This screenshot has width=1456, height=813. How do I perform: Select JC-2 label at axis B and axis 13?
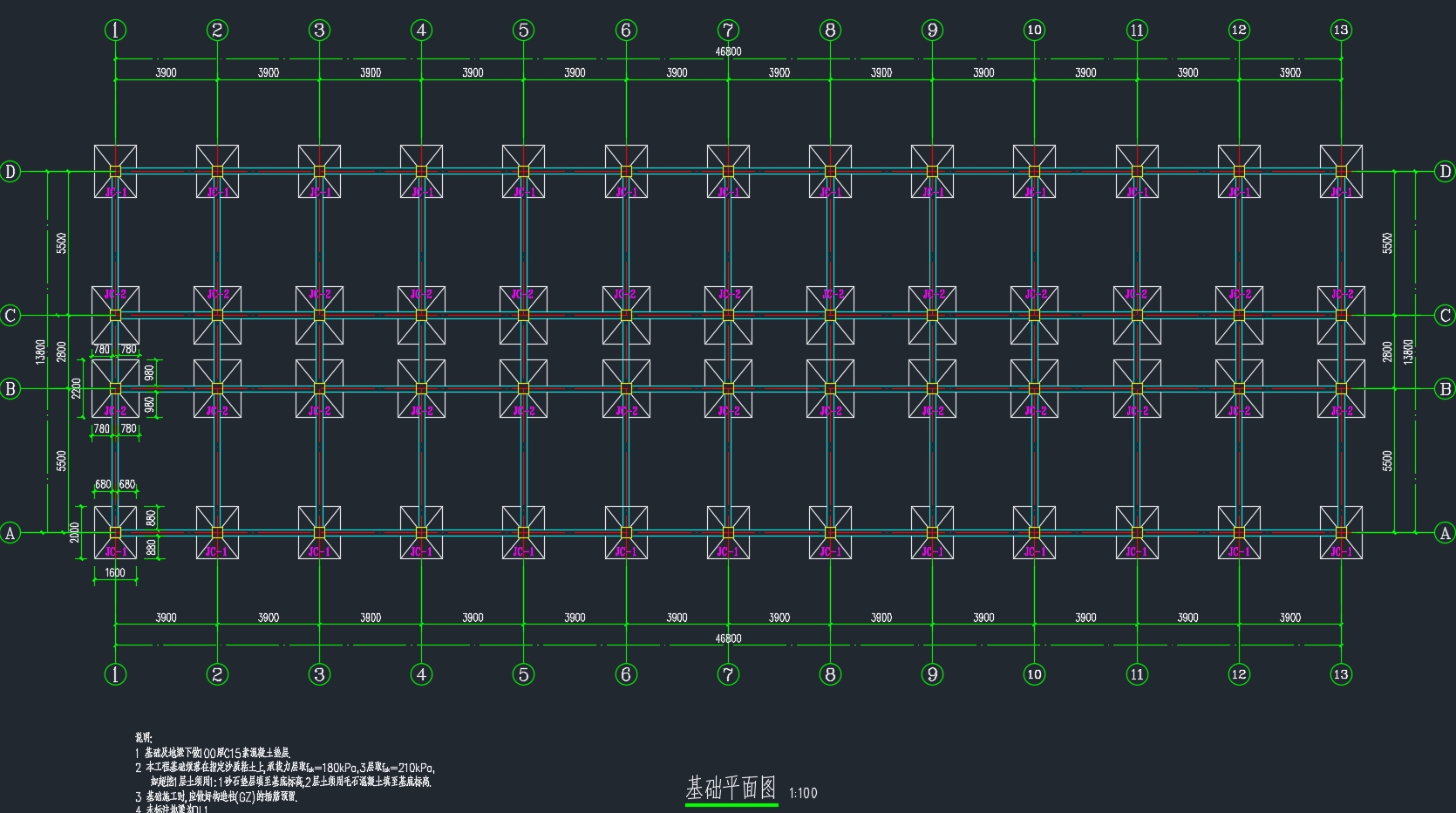[x=1342, y=411]
